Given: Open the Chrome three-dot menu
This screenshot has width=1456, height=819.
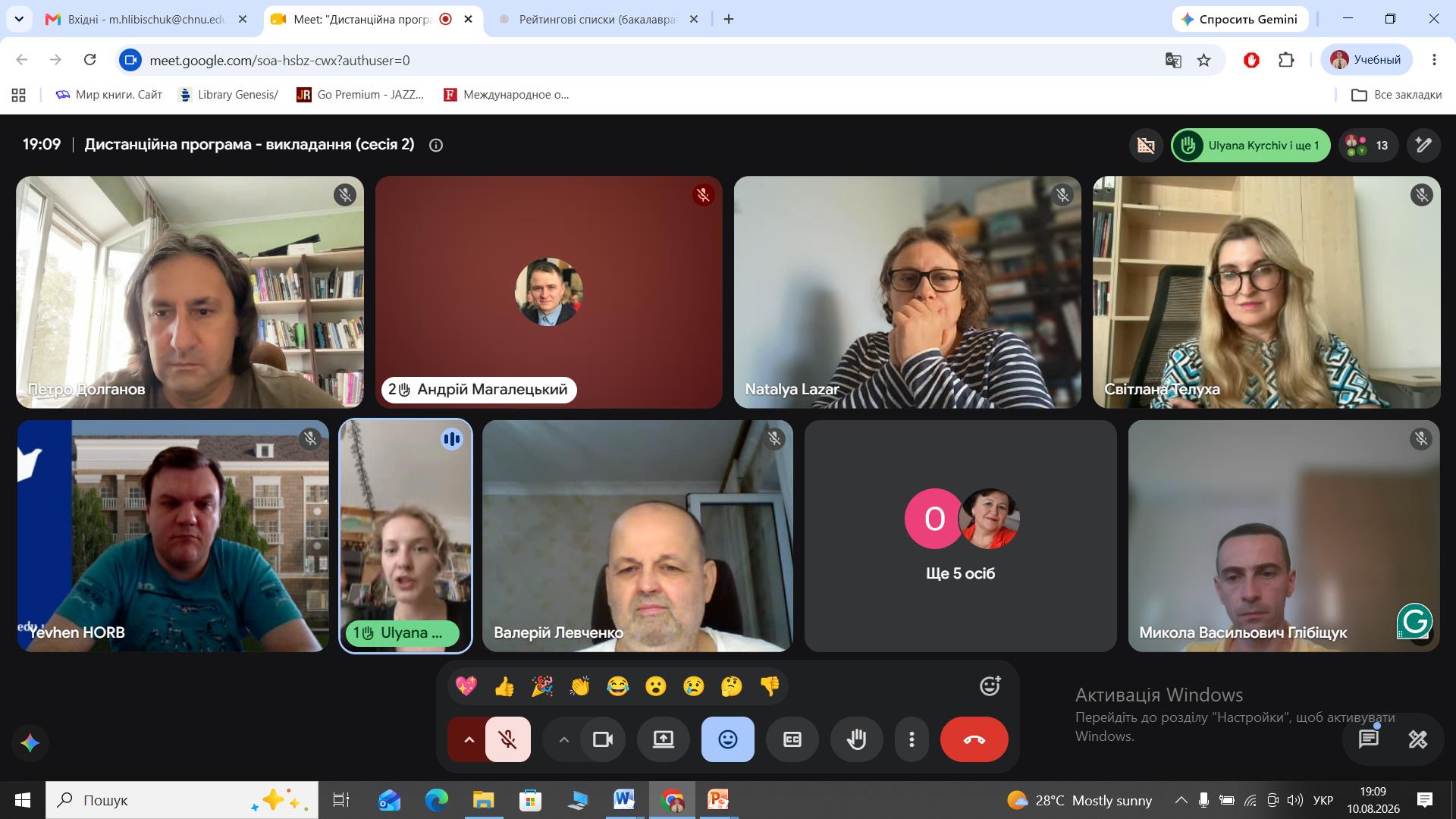Looking at the screenshot, I should 1434,60.
